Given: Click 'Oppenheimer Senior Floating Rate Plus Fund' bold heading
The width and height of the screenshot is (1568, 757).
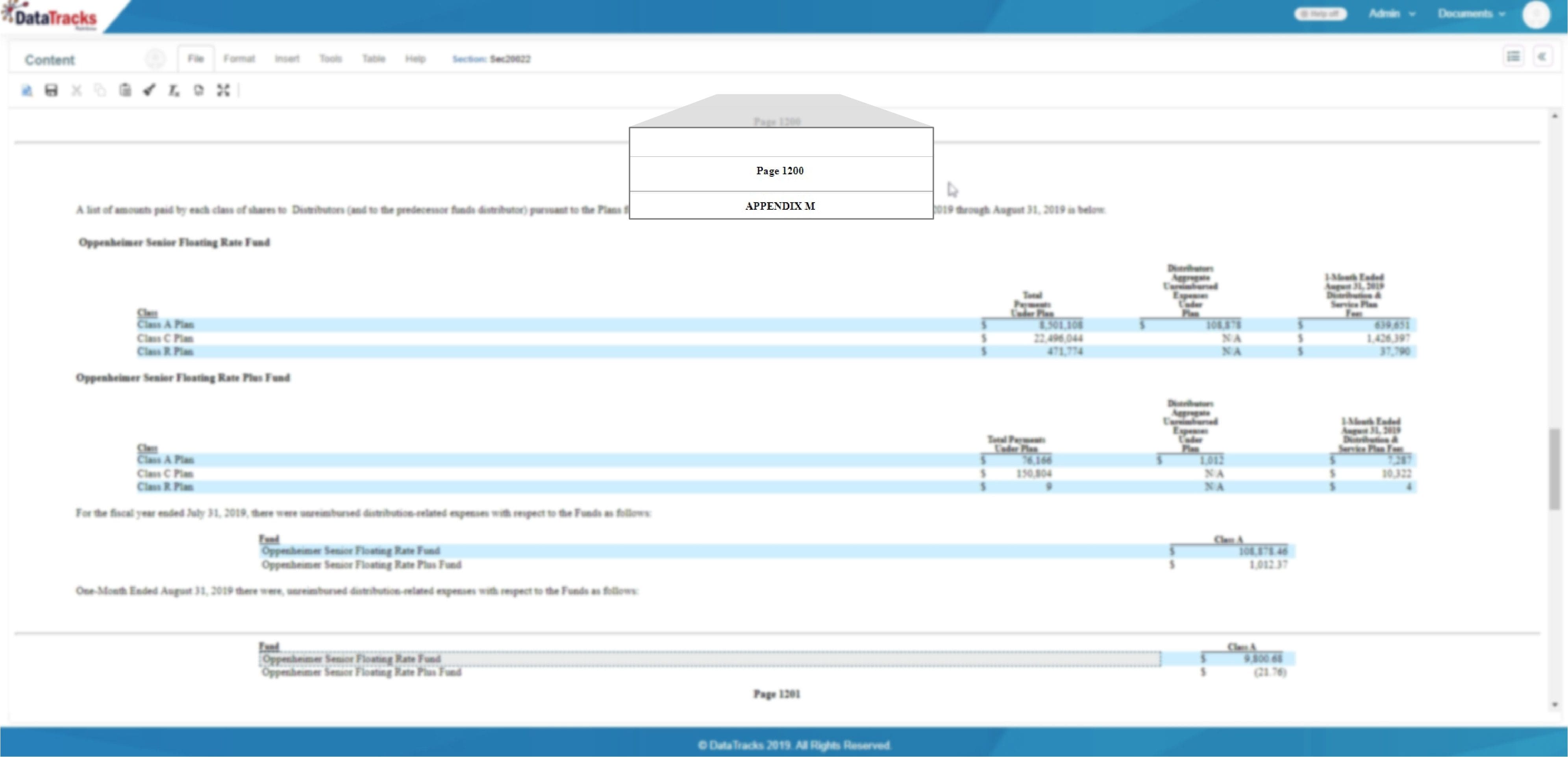Looking at the screenshot, I should [x=183, y=377].
